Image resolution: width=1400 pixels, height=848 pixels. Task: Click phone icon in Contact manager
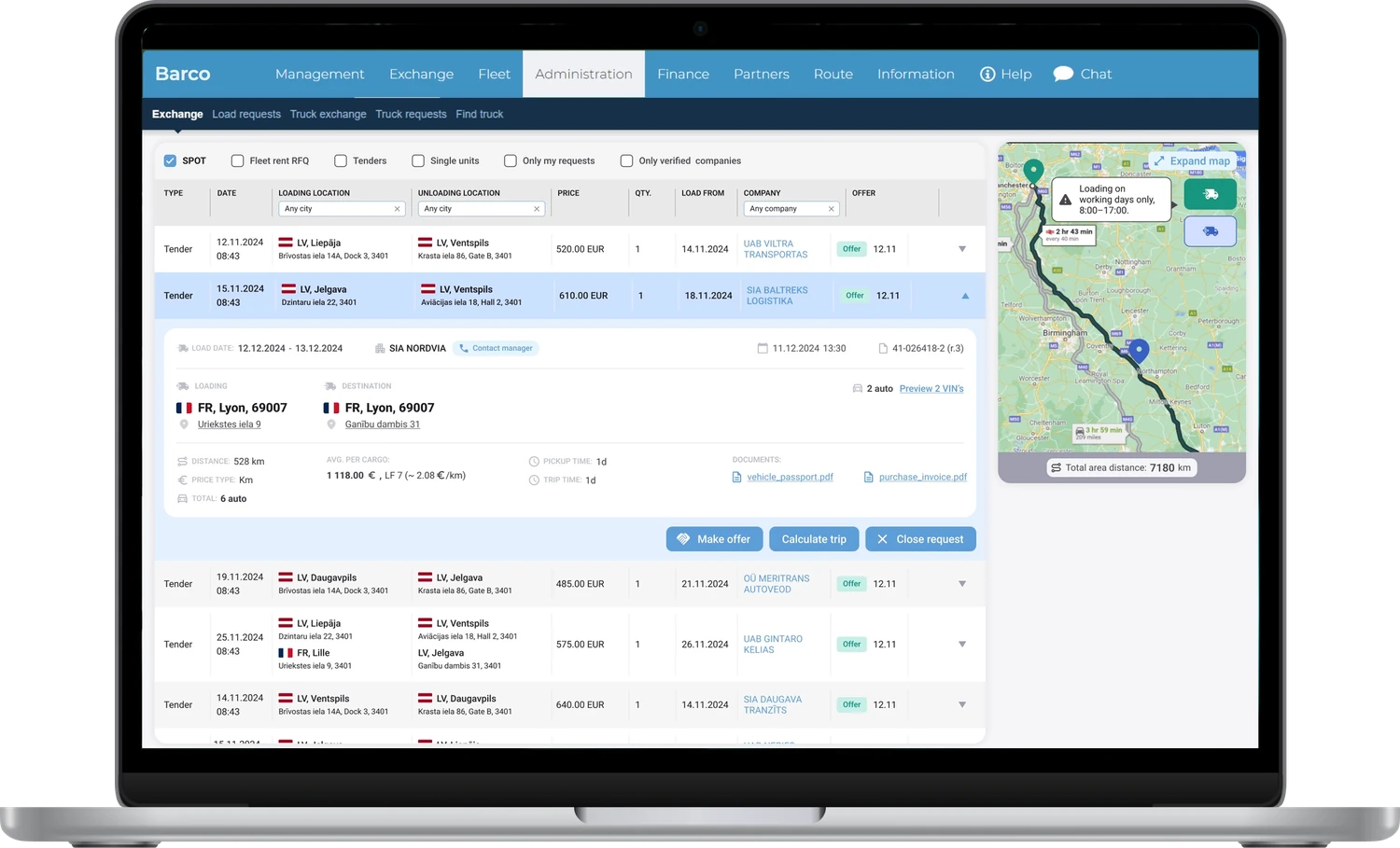464,348
